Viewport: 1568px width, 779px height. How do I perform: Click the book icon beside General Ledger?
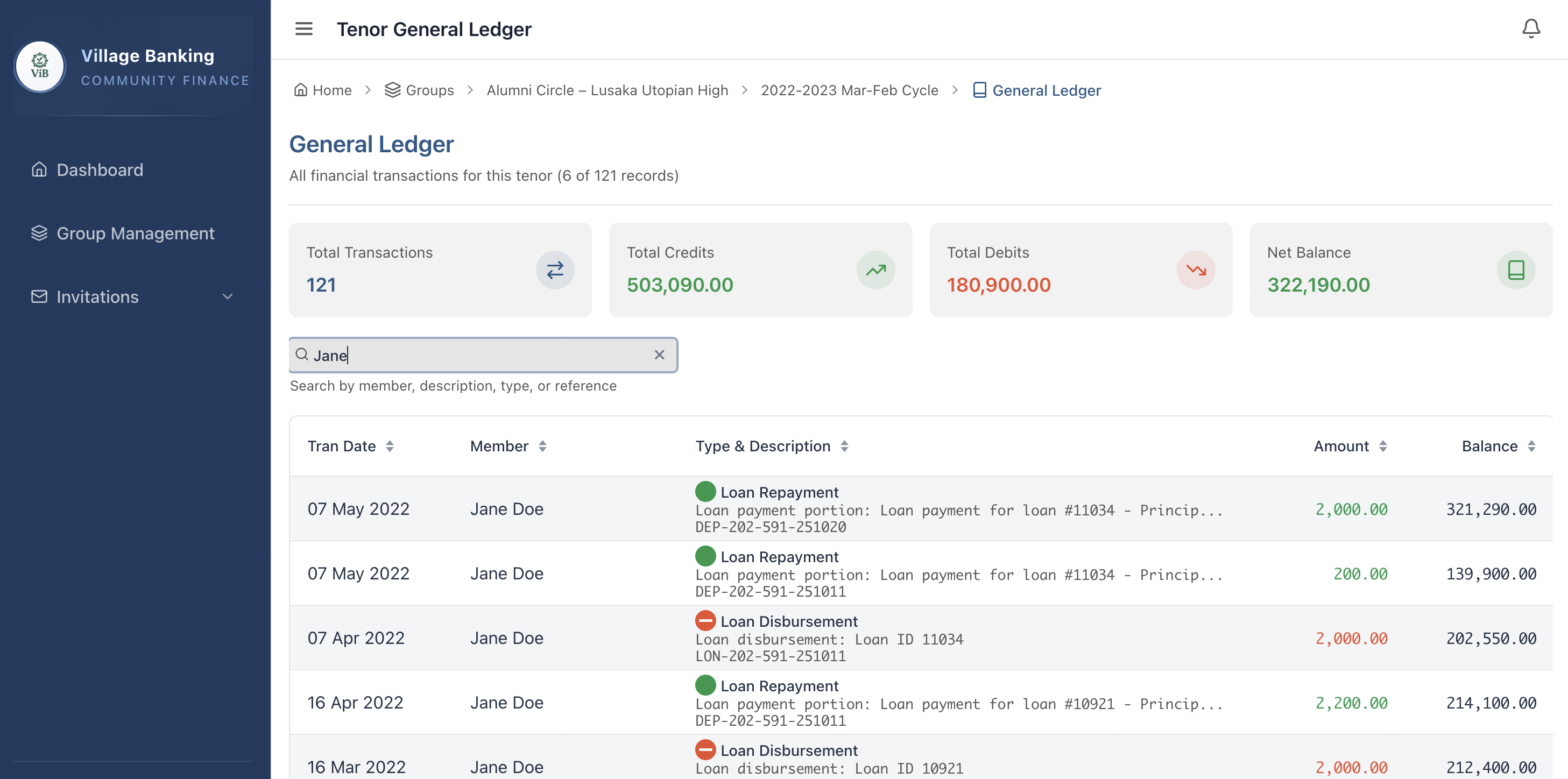[x=979, y=89]
